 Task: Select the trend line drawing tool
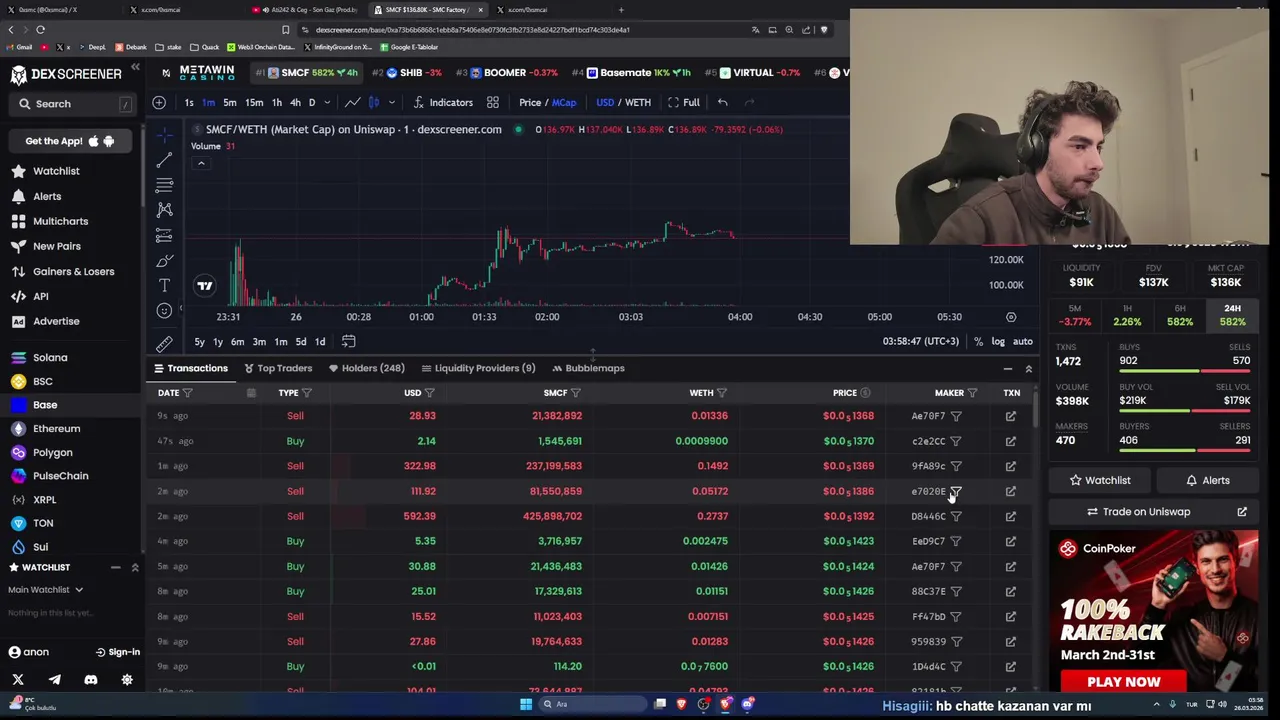[x=165, y=160]
